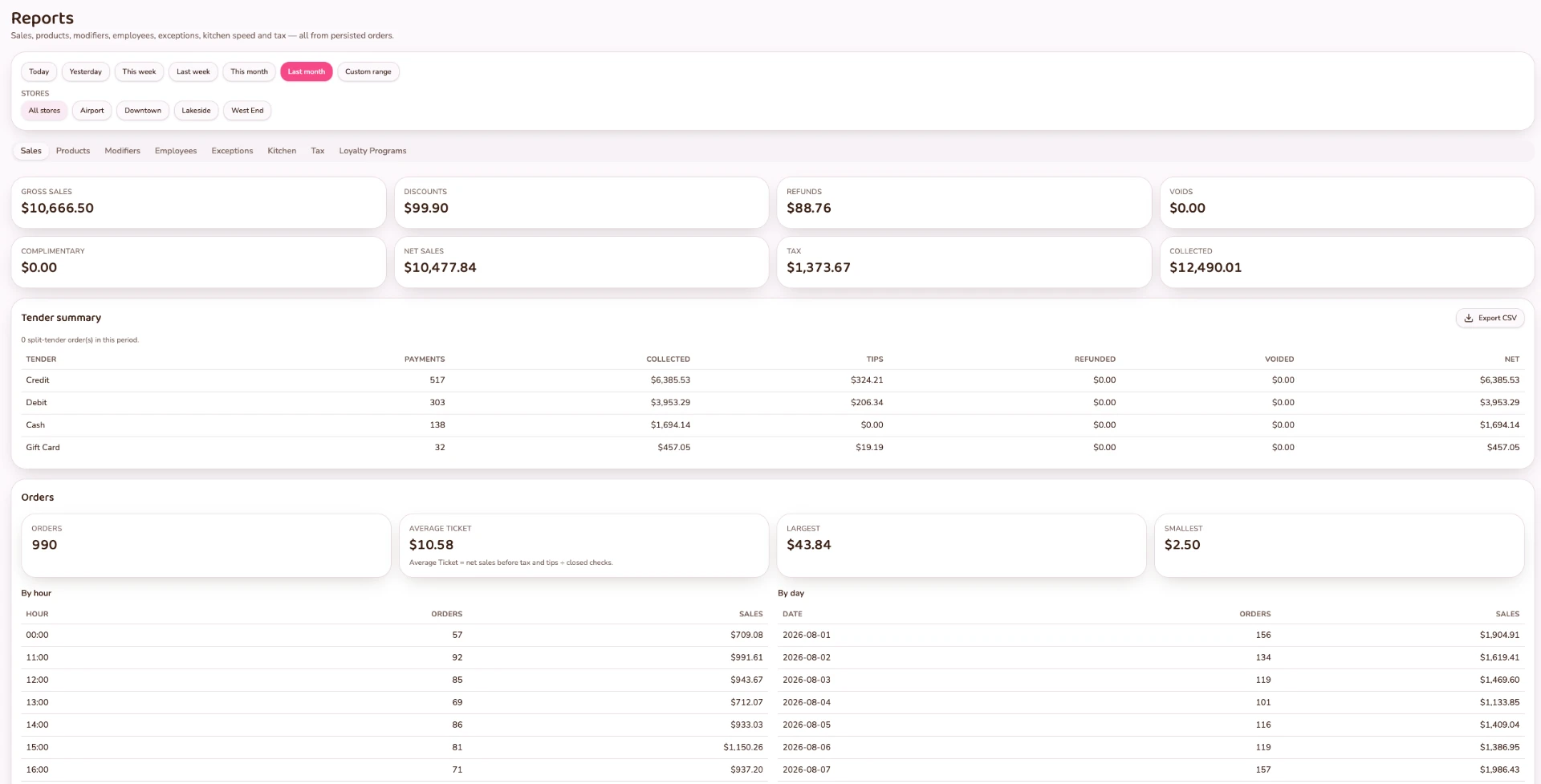Click the 15:00 hour row label

(37, 748)
